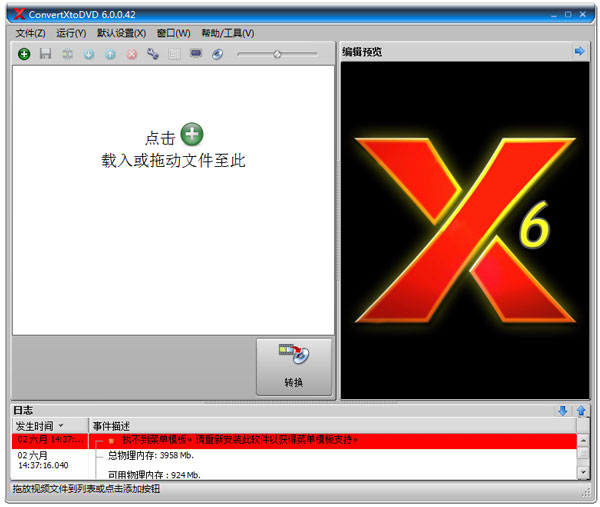Minimize the ConvertXtoDVD window
The height and width of the screenshot is (507, 600).
click(x=554, y=15)
